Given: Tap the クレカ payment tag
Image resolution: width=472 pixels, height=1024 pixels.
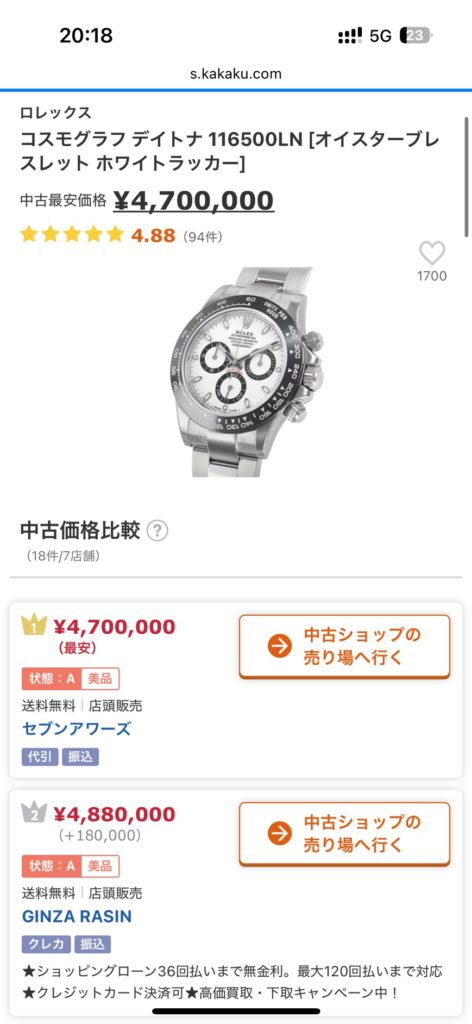Looking at the screenshot, I should tap(46, 944).
